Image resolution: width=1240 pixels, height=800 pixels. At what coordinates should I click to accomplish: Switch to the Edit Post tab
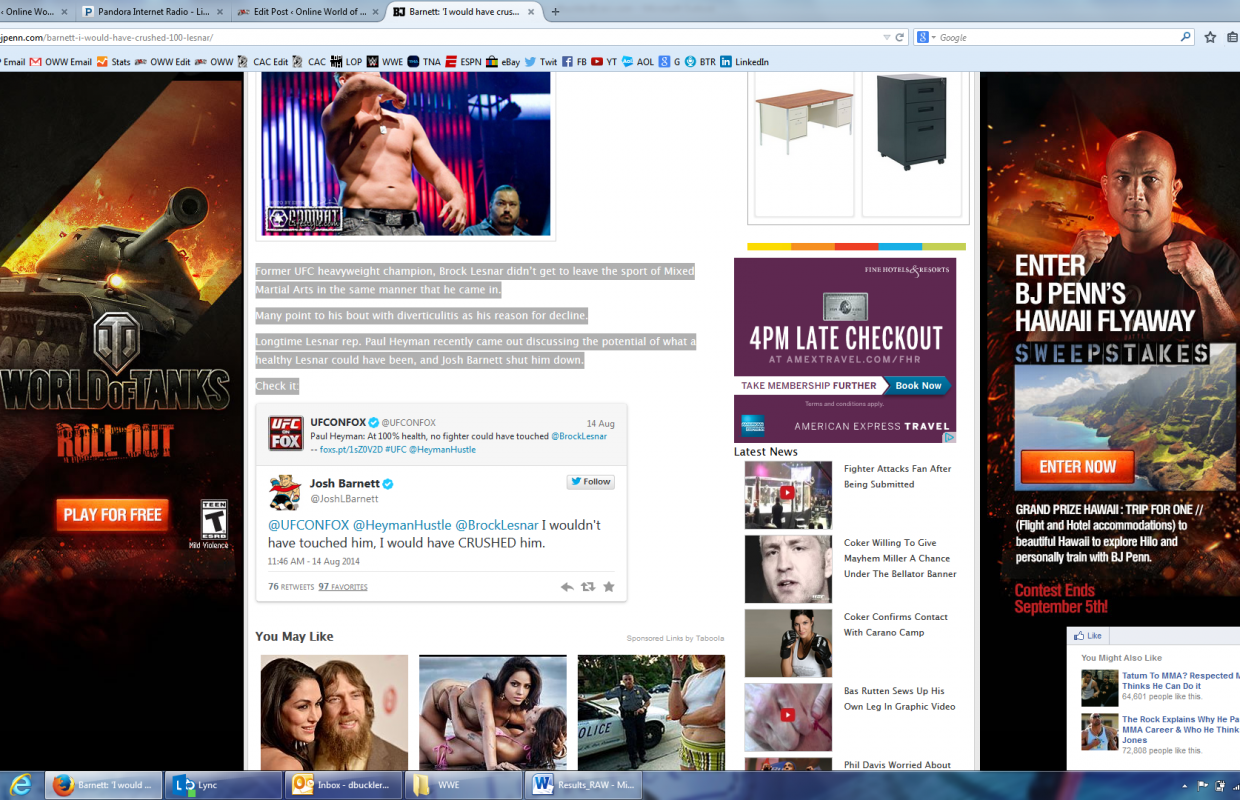(x=305, y=12)
